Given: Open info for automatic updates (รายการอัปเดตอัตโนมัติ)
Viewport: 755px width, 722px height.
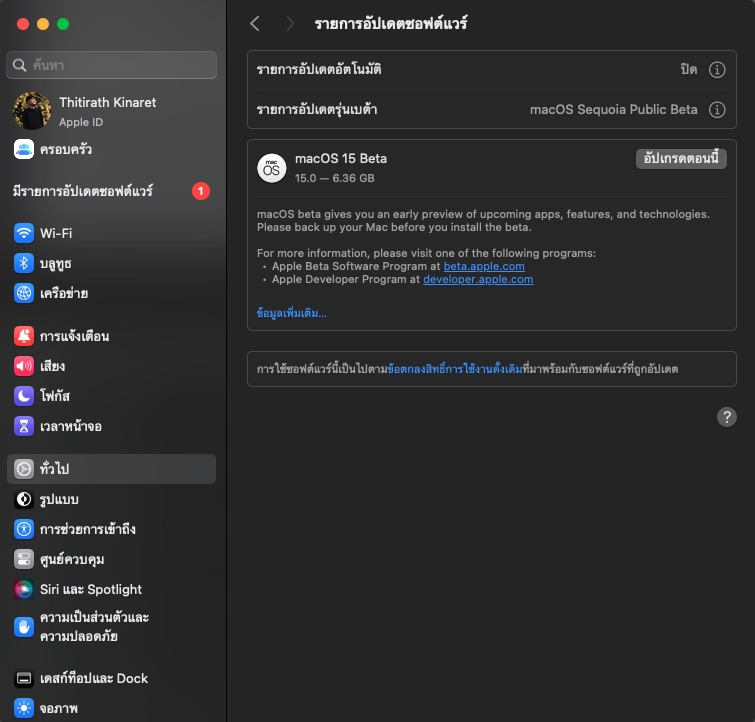Looking at the screenshot, I should tap(716, 70).
